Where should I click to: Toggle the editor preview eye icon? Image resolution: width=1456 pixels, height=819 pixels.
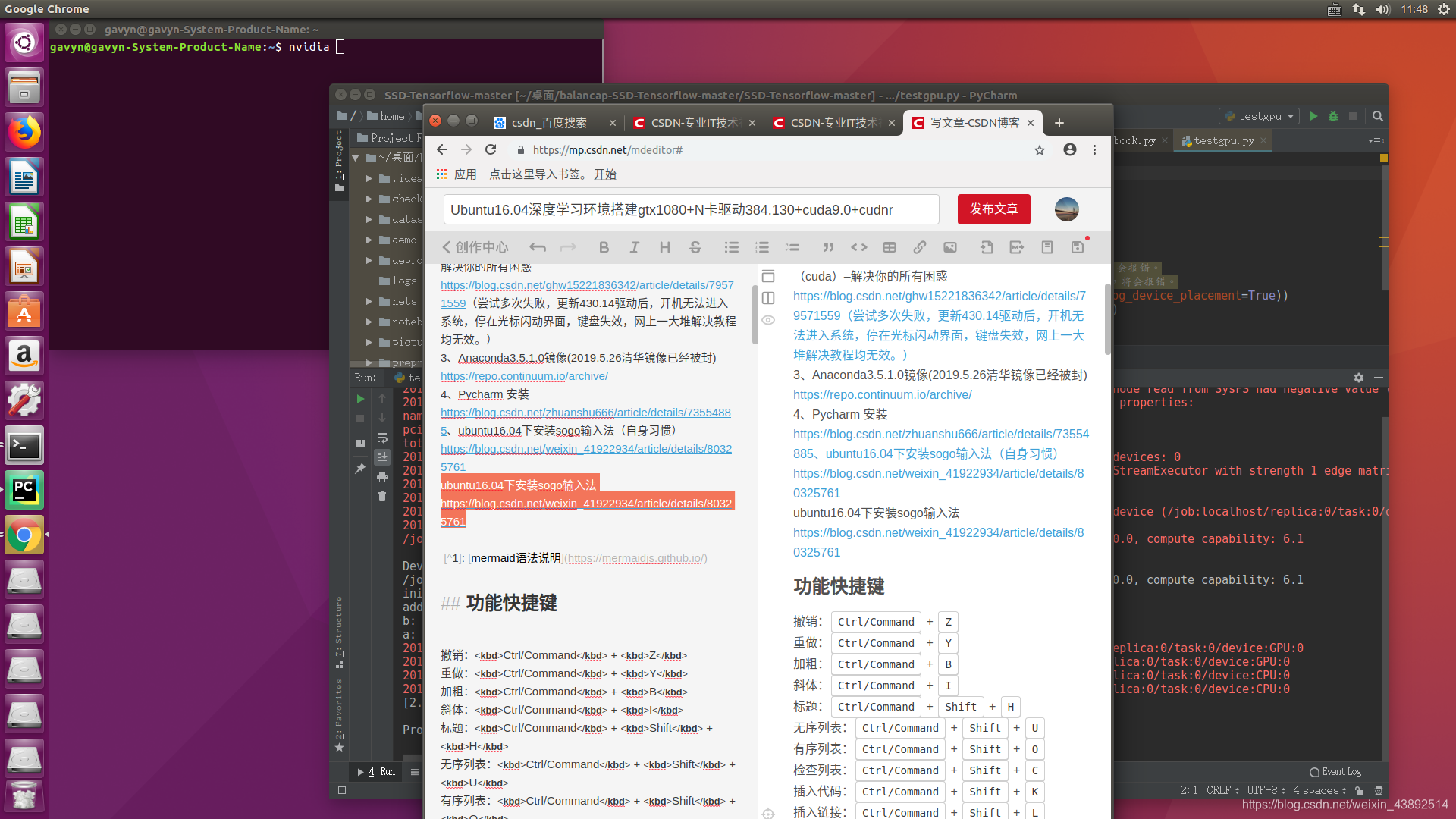point(768,320)
